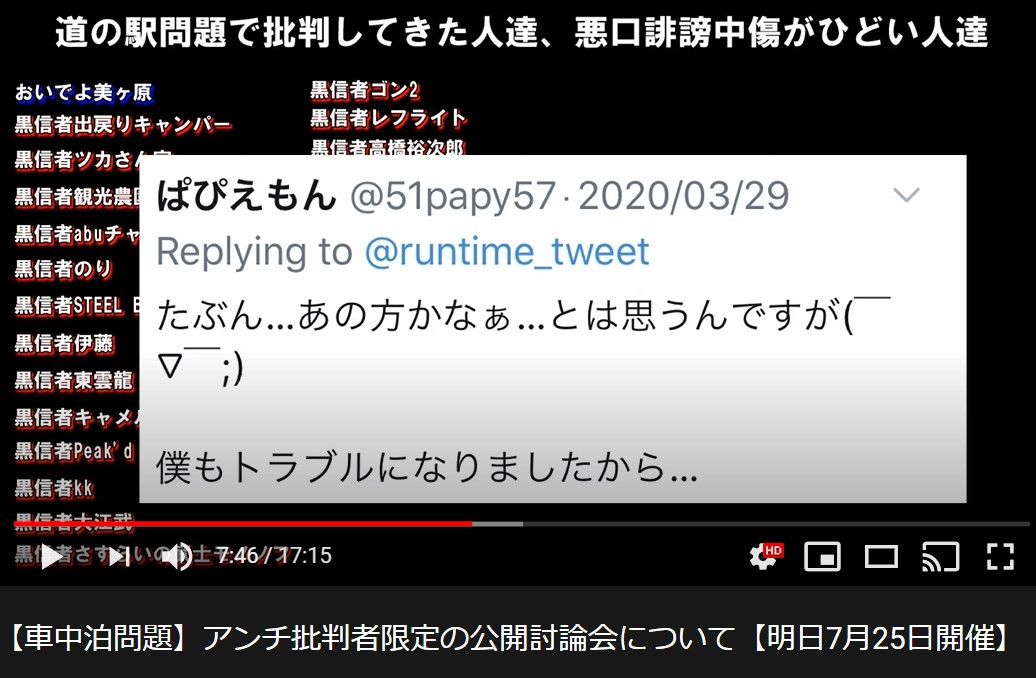Click the video title about 車中泊問題
The width and height of the screenshot is (1036, 678).
509,638
